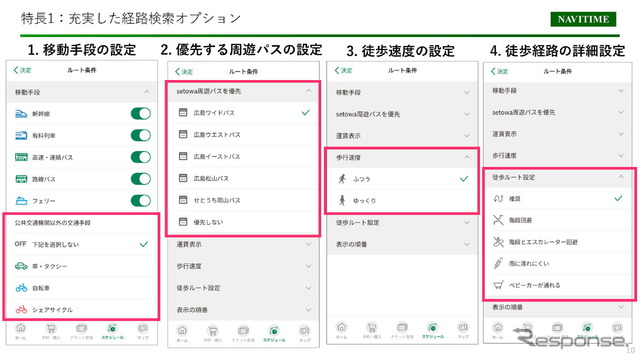Expand setowa周遊パスを優先 in panel 4
640x360 pixels.
click(x=558, y=112)
